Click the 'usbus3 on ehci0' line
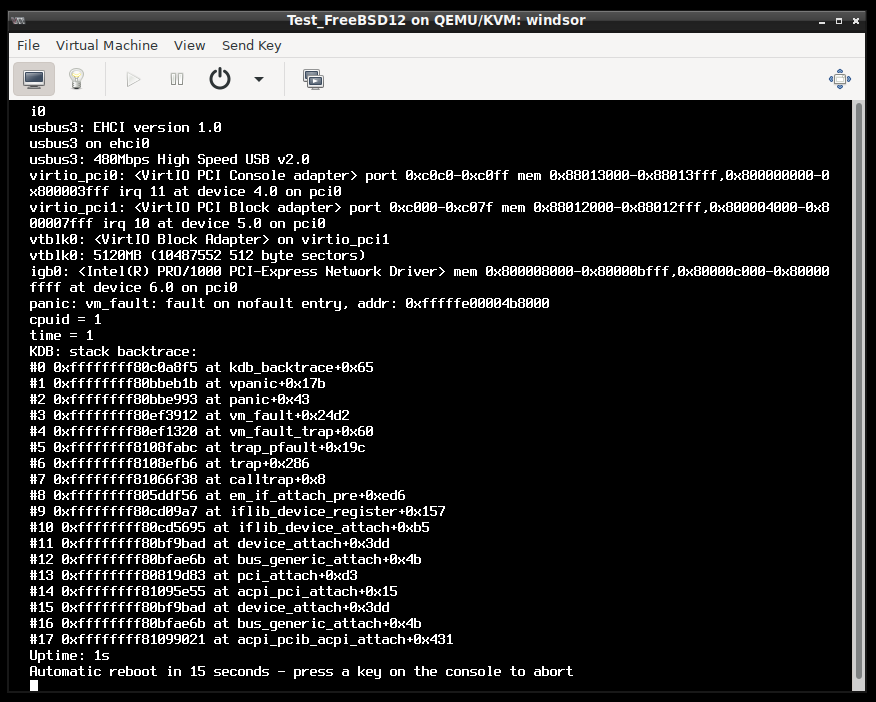The width and height of the screenshot is (876, 702). pos(89,144)
